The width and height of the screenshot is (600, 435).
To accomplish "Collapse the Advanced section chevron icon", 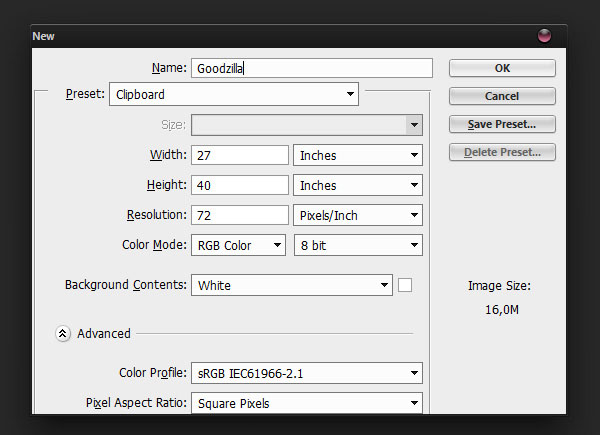I will tap(63, 334).
